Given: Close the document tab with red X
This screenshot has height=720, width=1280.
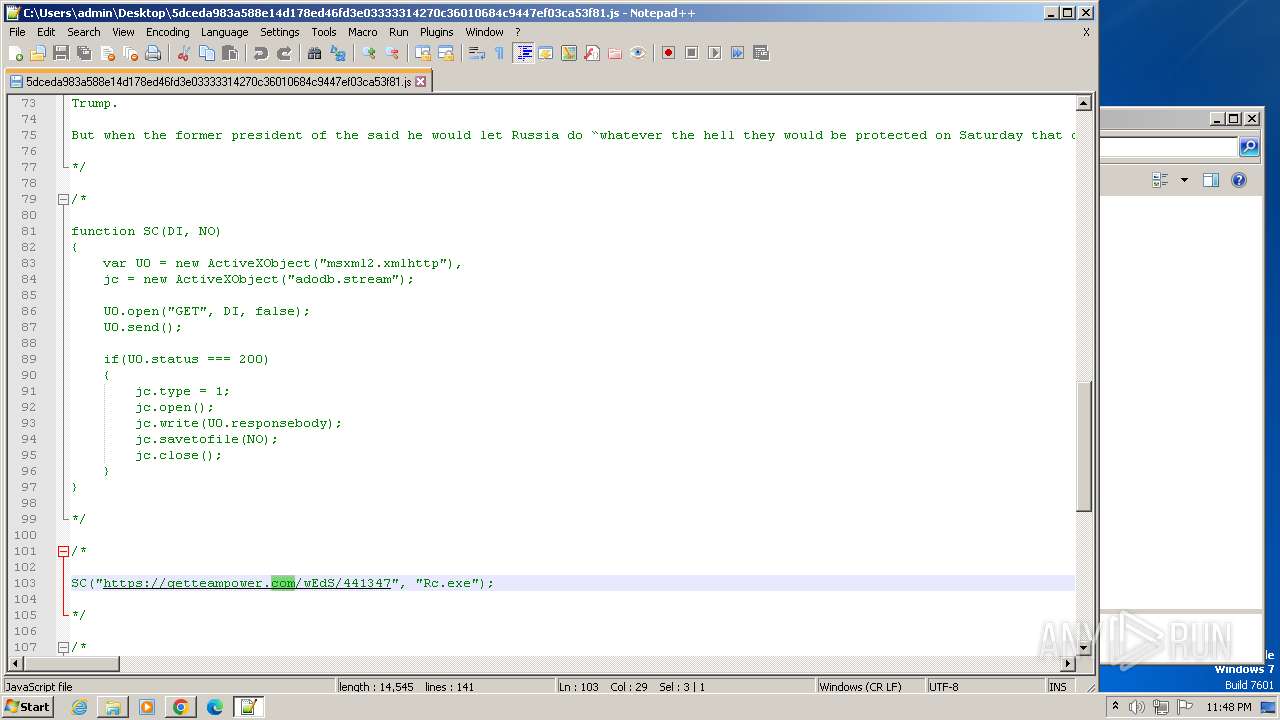Looking at the screenshot, I should (421, 82).
